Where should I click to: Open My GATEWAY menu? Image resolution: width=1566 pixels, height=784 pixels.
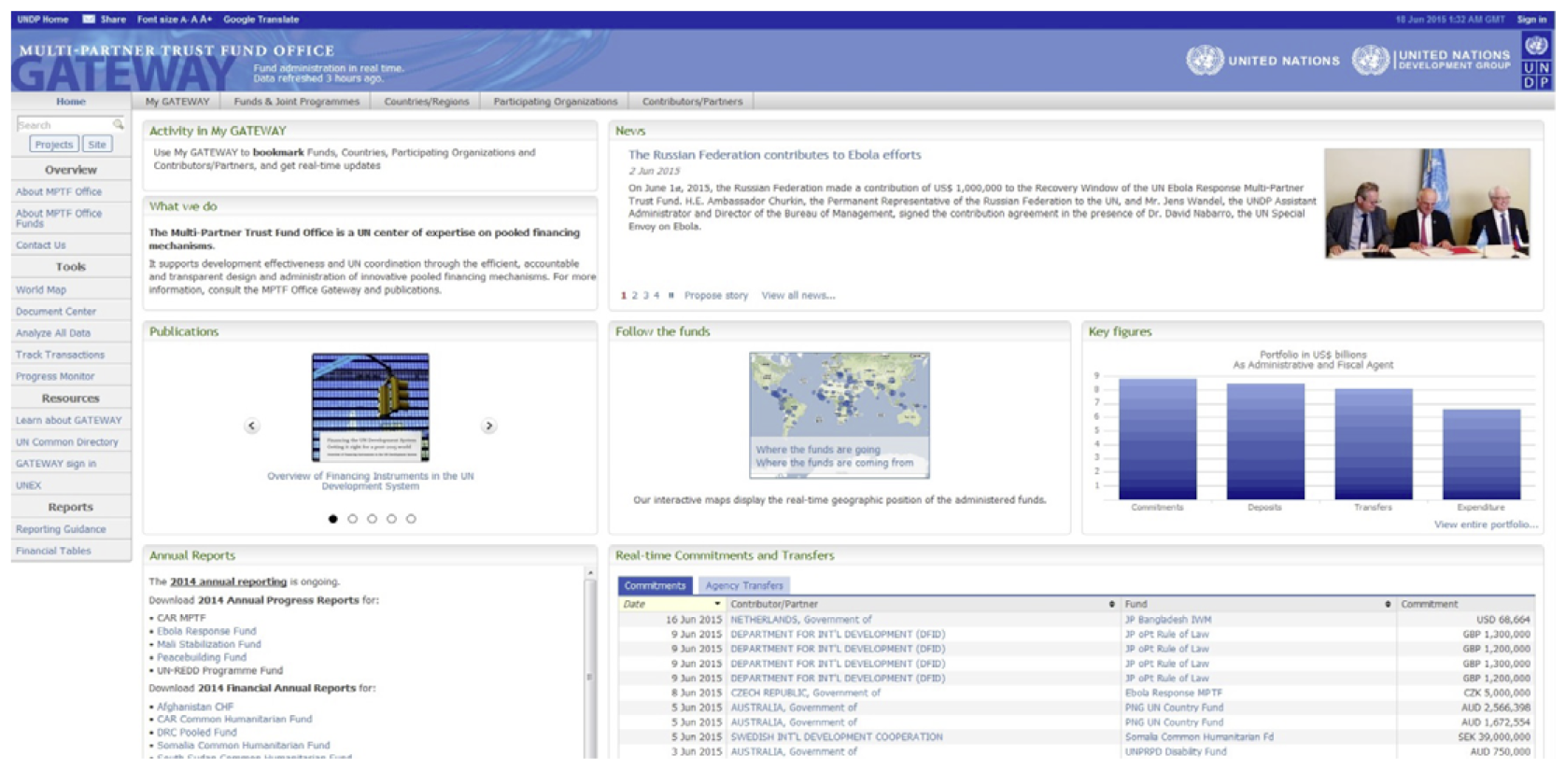[x=177, y=101]
